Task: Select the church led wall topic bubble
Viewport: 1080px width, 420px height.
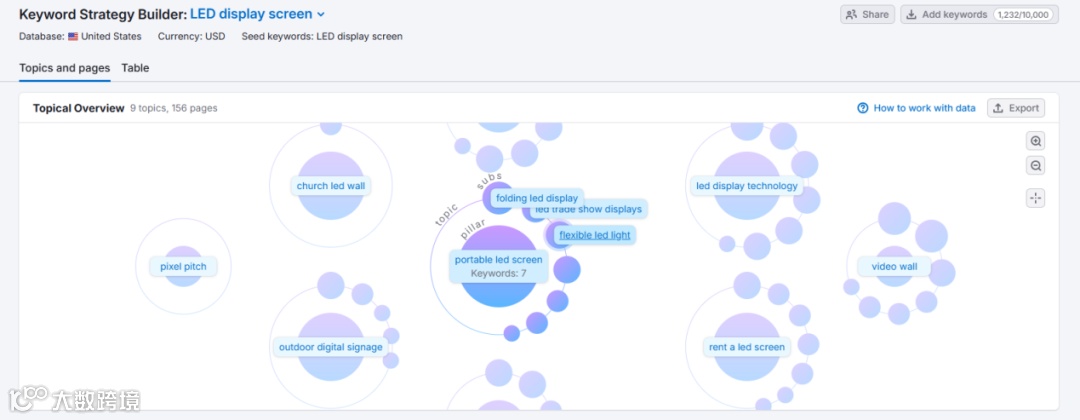Action: pyautogui.click(x=331, y=186)
